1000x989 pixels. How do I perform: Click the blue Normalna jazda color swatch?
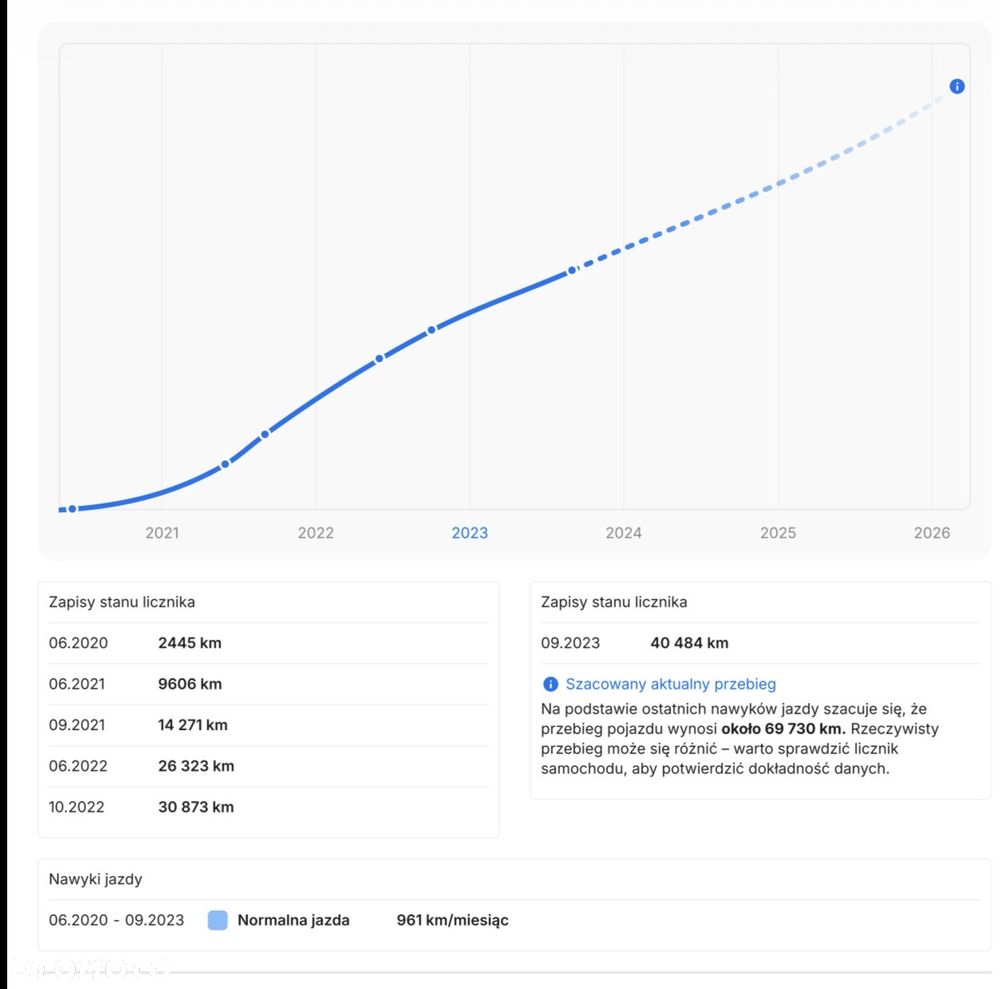(x=218, y=920)
